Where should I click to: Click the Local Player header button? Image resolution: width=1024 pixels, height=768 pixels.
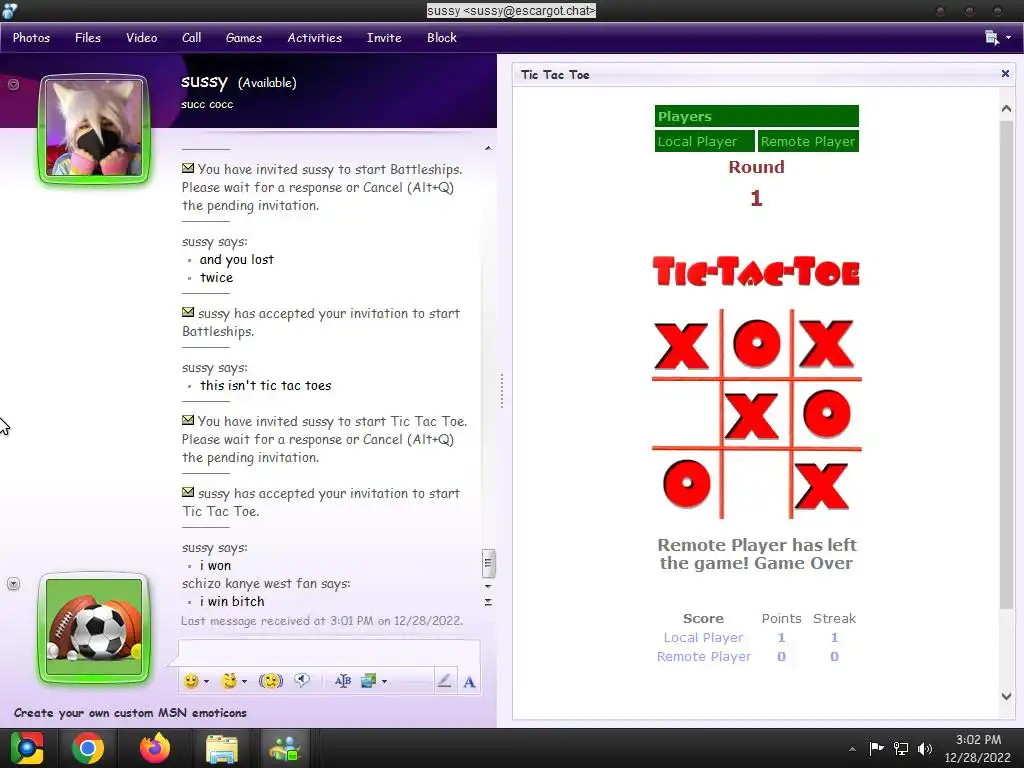704,141
